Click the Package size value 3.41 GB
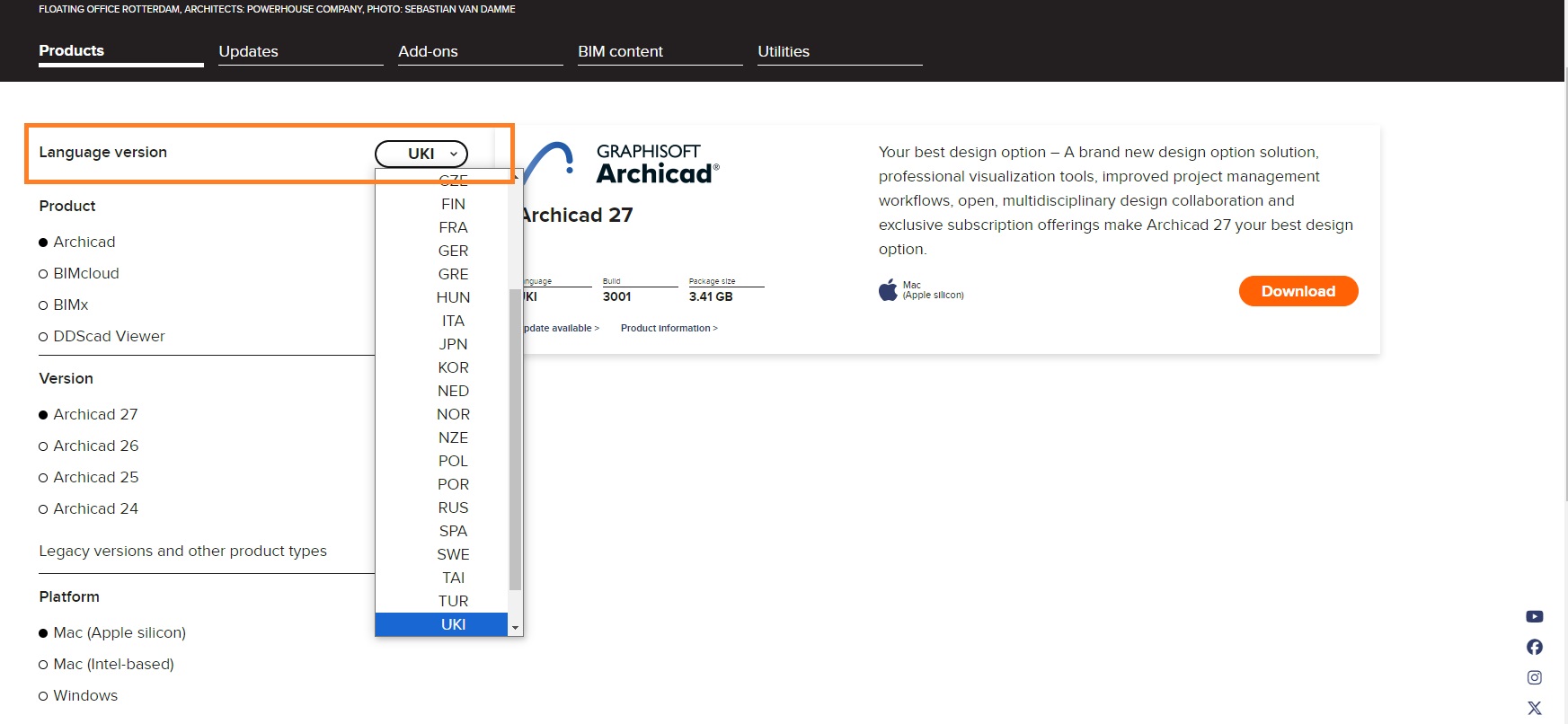Viewport: 1568px width, 724px height. pyautogui.click(x=711, y=296)
